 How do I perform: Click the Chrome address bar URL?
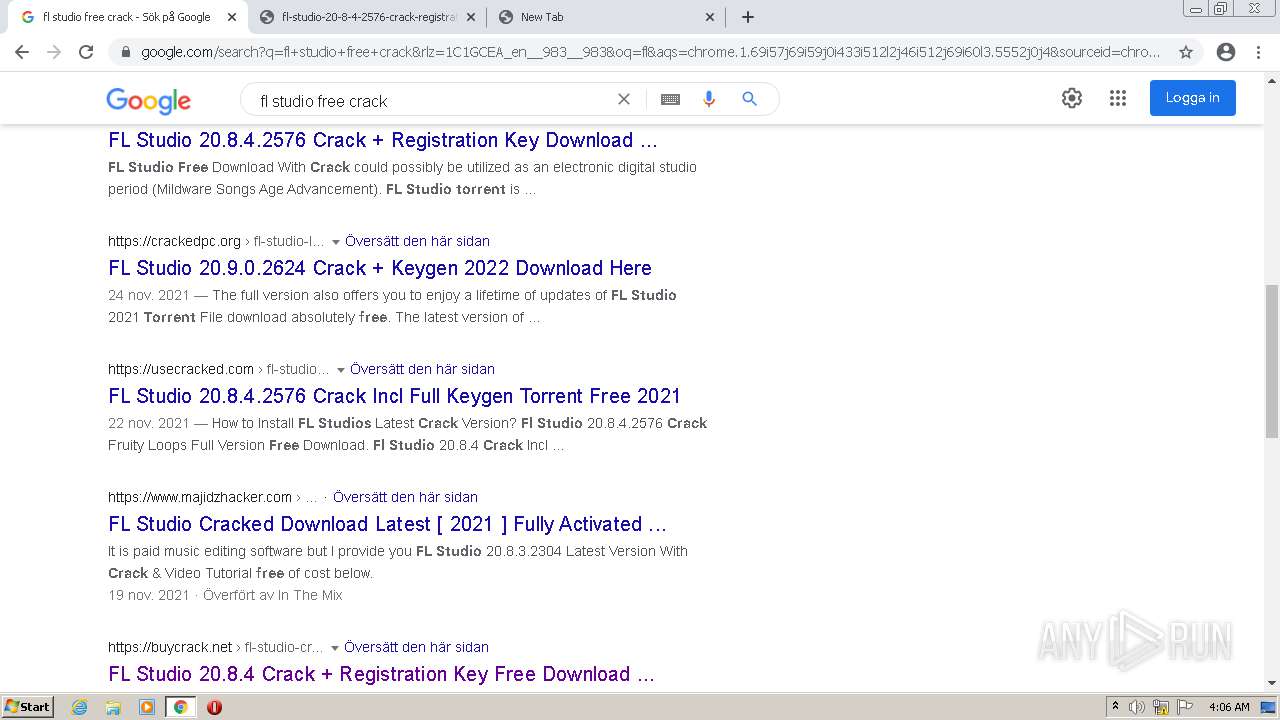click(650, 52)
